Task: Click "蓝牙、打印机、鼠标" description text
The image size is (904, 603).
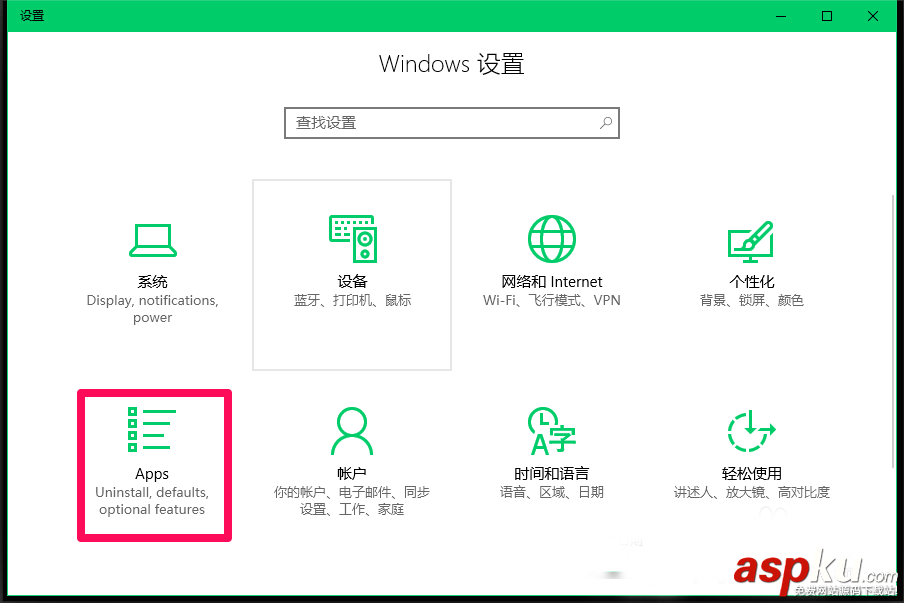Action: coord(352,300)
